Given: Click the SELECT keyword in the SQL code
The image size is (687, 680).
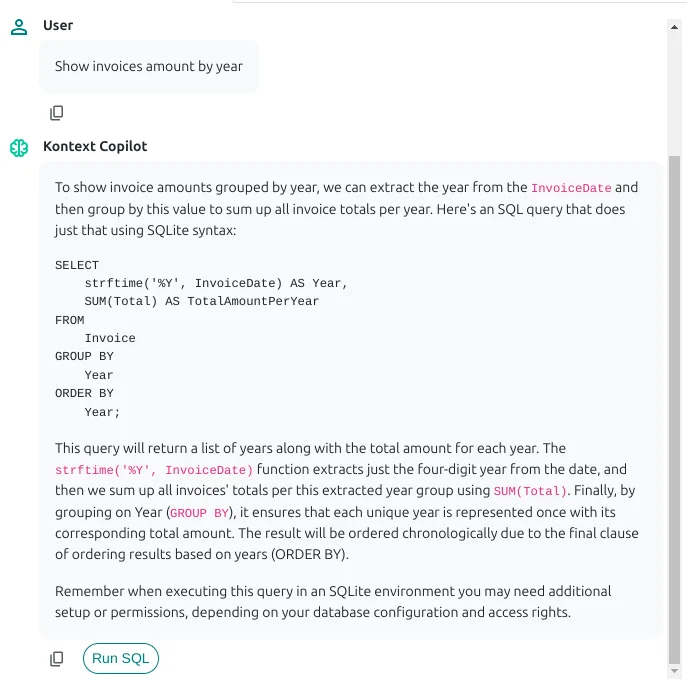Looking at the screenshot, I should coord(77,265).
